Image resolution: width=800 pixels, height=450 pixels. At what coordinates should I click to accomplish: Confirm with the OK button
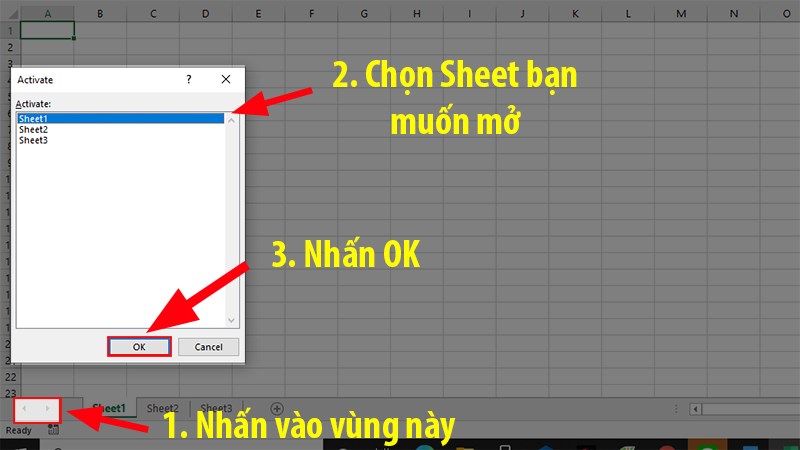[139, 347]
